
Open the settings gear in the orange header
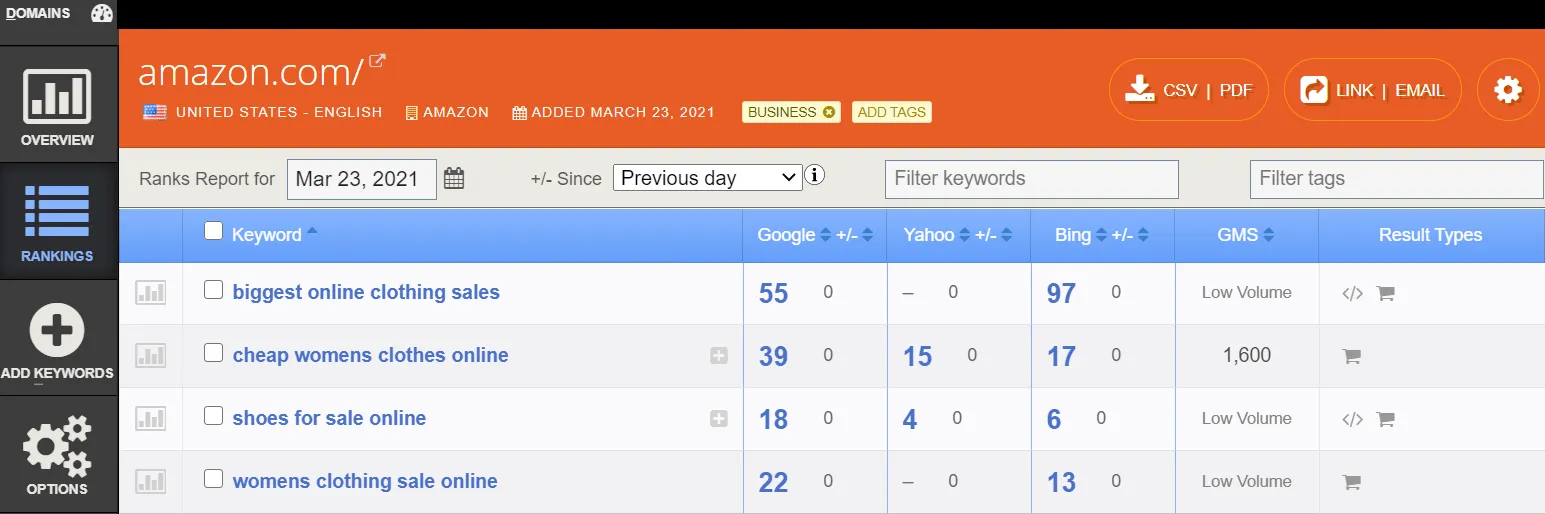point(1508,91)
